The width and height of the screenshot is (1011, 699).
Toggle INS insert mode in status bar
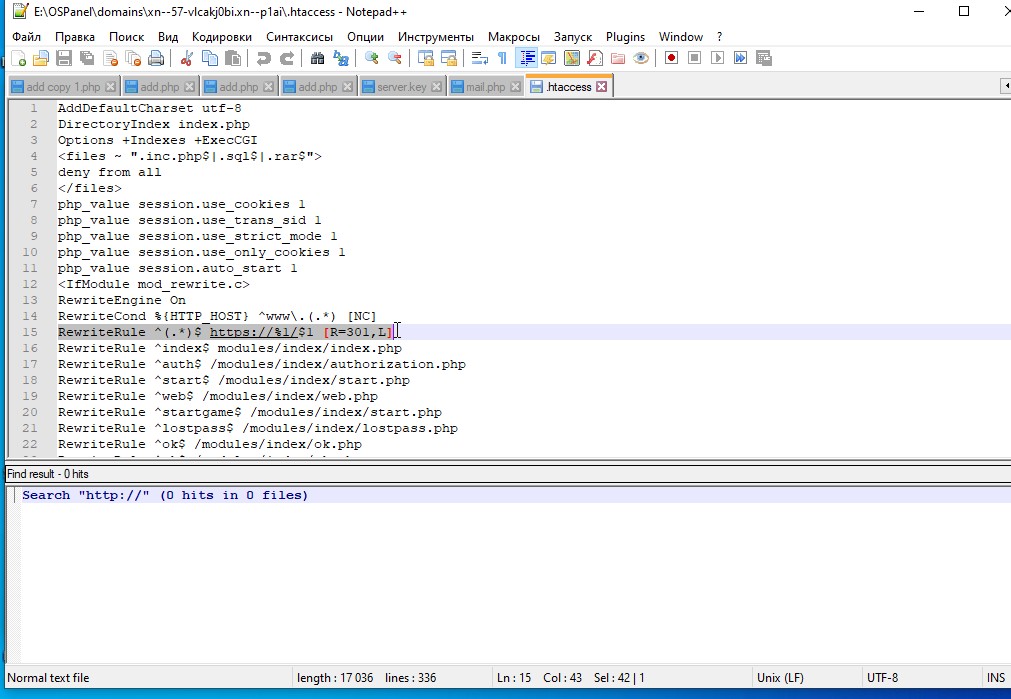pos(995,677)
